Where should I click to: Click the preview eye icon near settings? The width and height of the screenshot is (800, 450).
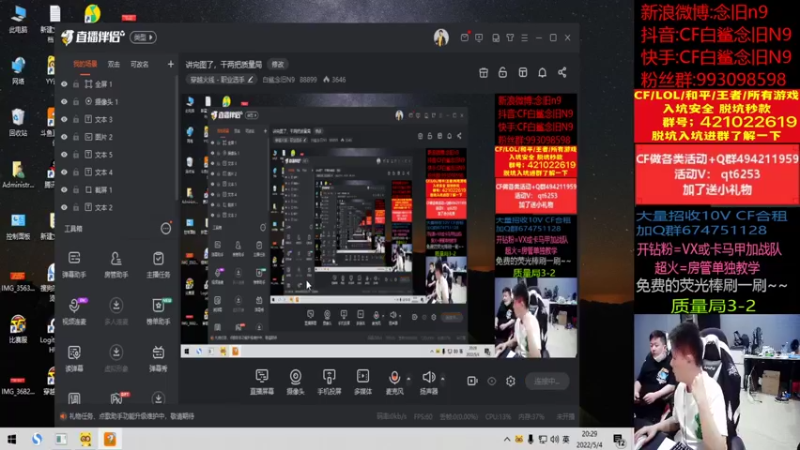[492, 381]
